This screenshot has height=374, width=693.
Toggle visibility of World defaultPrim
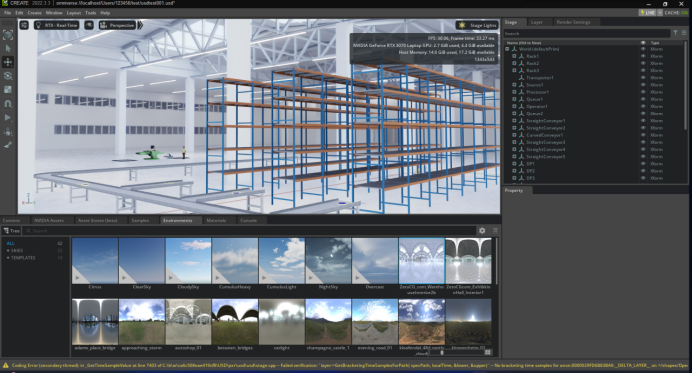click(x=643, y=49)
